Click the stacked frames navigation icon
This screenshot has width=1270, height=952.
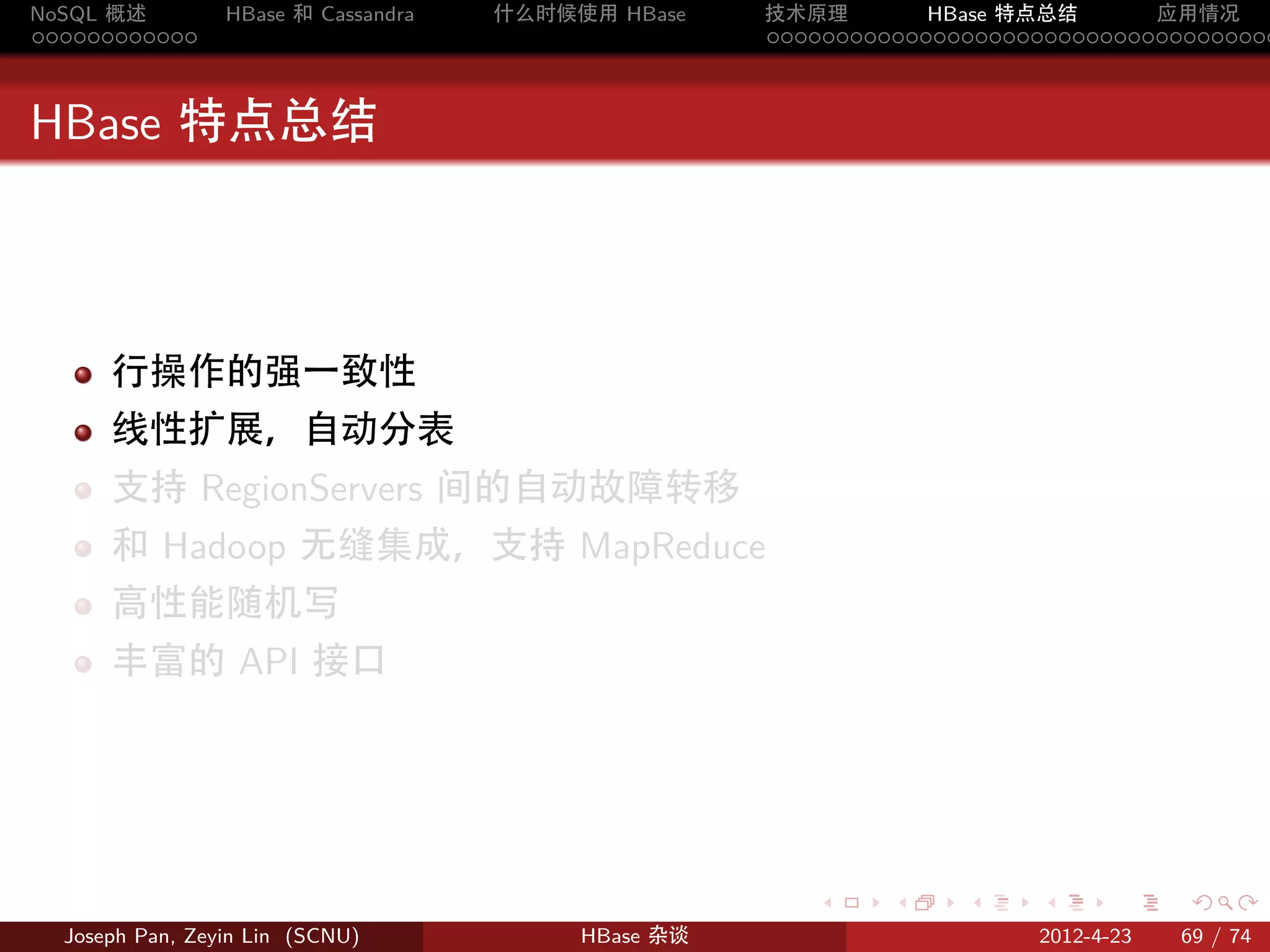pos(925,902)
